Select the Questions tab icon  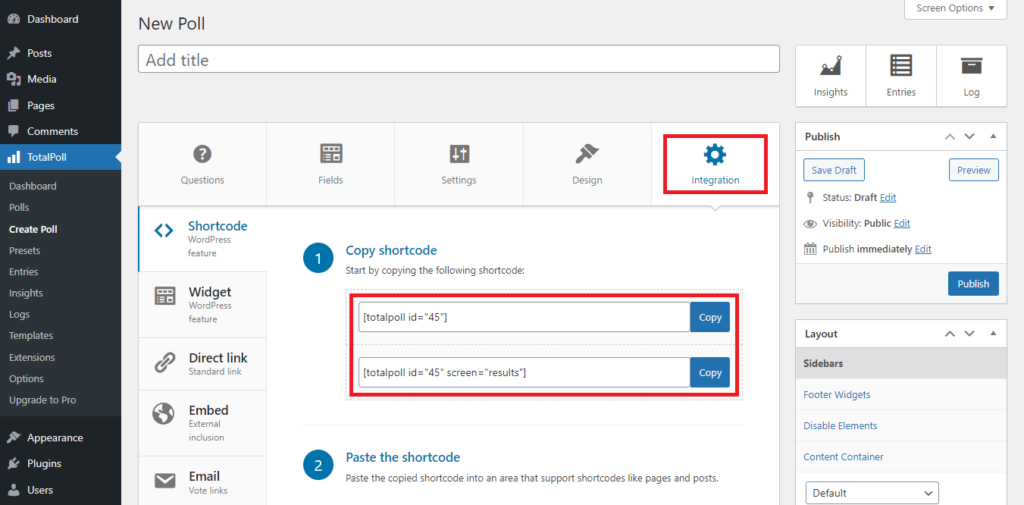point(202,154)
